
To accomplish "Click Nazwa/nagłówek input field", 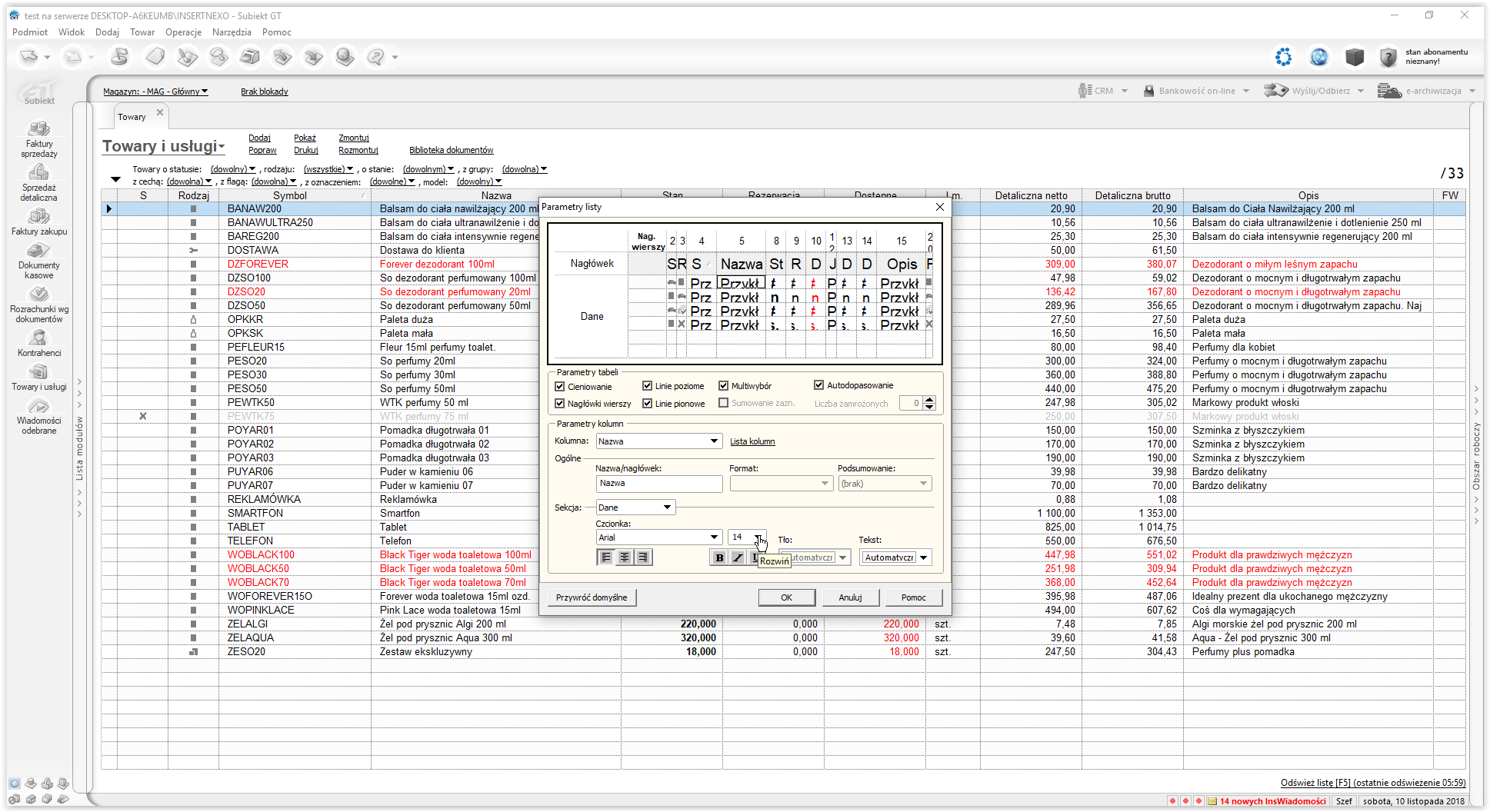I will click(x=659, y=484).
